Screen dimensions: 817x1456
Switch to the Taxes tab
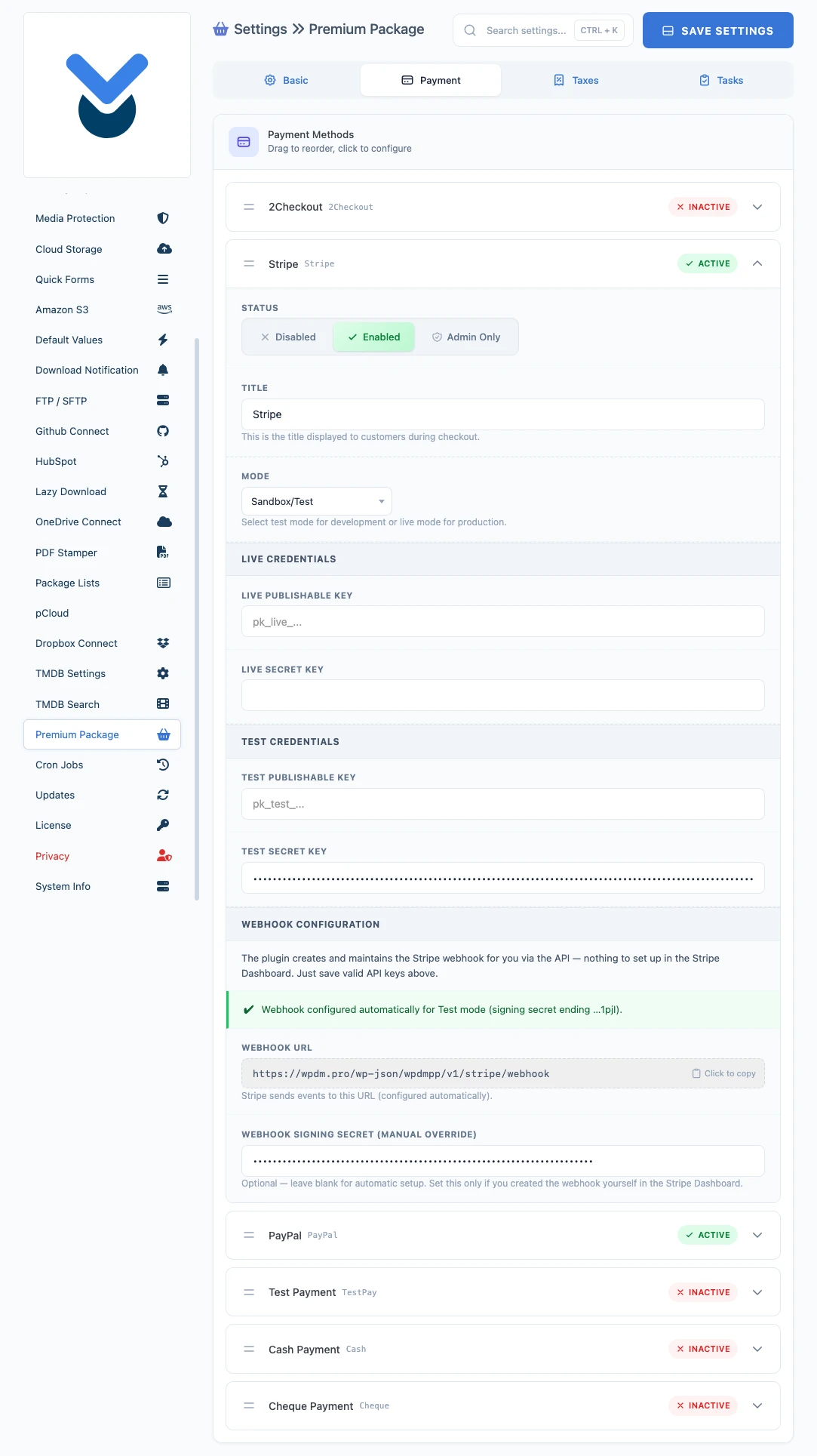576,80
